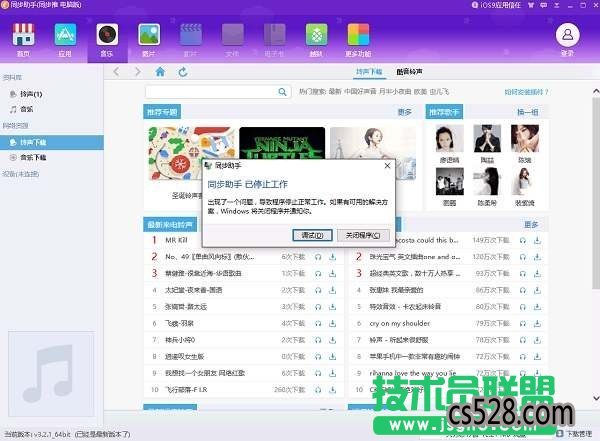Refresh the page with reload icon
This screenshot has height=441, width=600.
[x=183, y=72]
